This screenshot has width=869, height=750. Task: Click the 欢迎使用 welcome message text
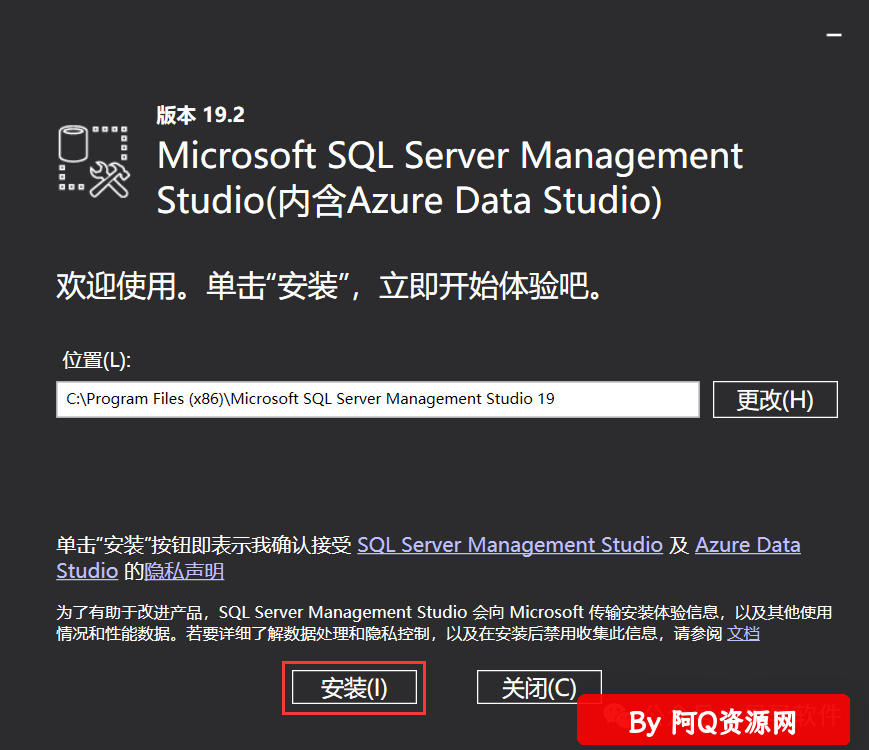tap(329, 286)
